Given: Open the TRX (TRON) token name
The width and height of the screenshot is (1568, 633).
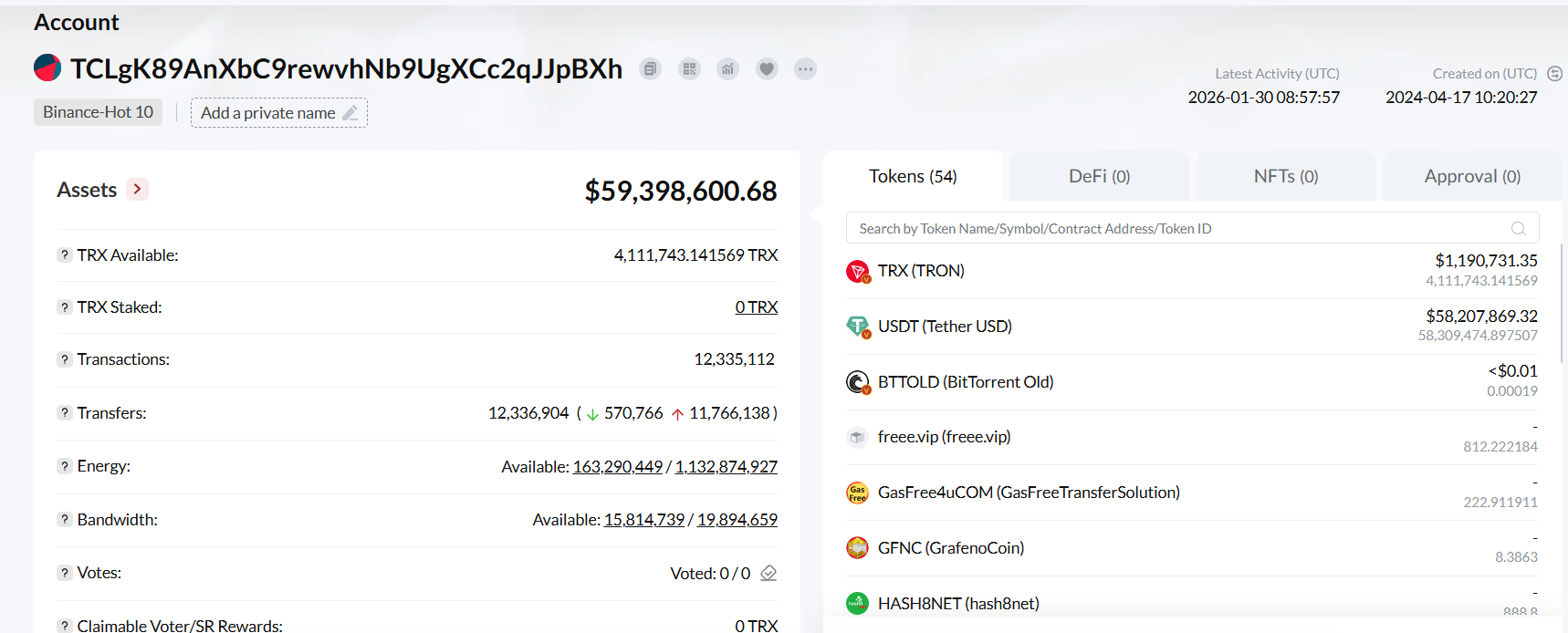Looking at the screenshot, I should point(921,271).
